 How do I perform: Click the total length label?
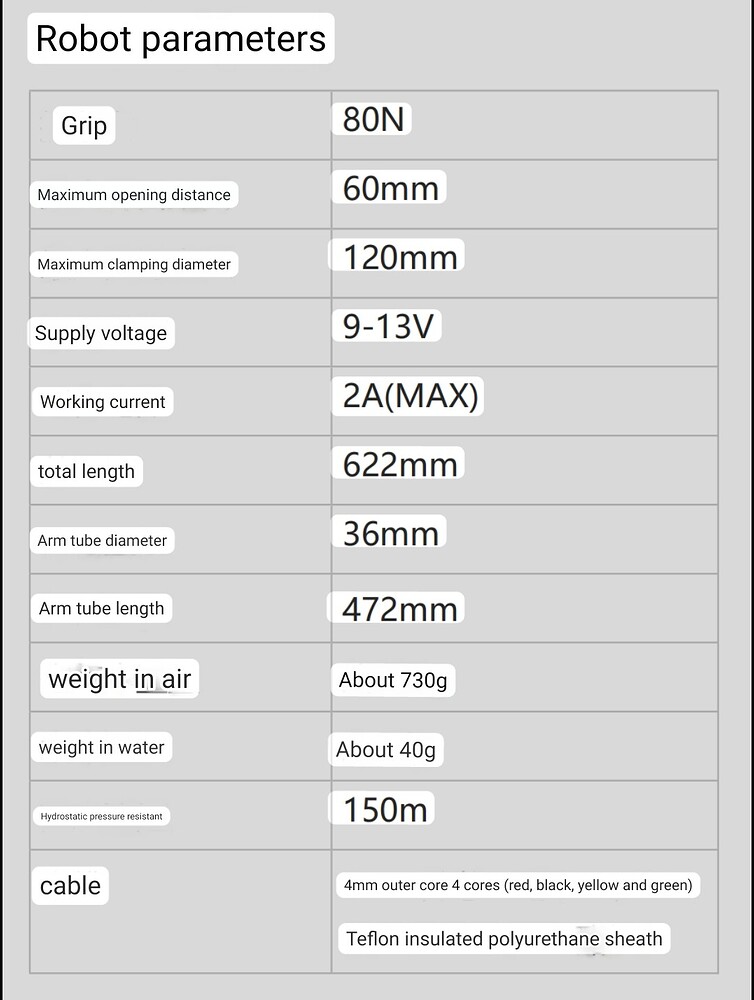86,471
